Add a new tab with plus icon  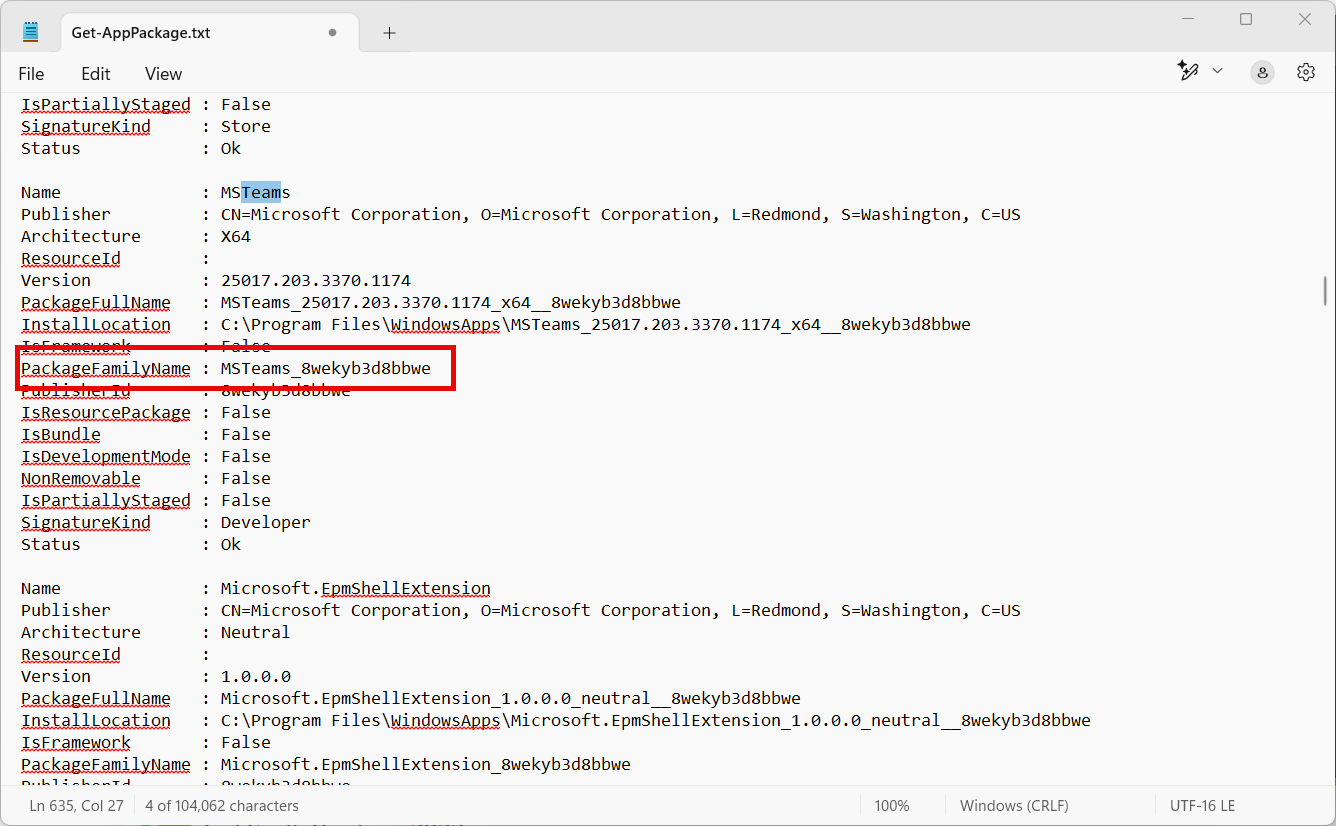(x=389, y=33)
